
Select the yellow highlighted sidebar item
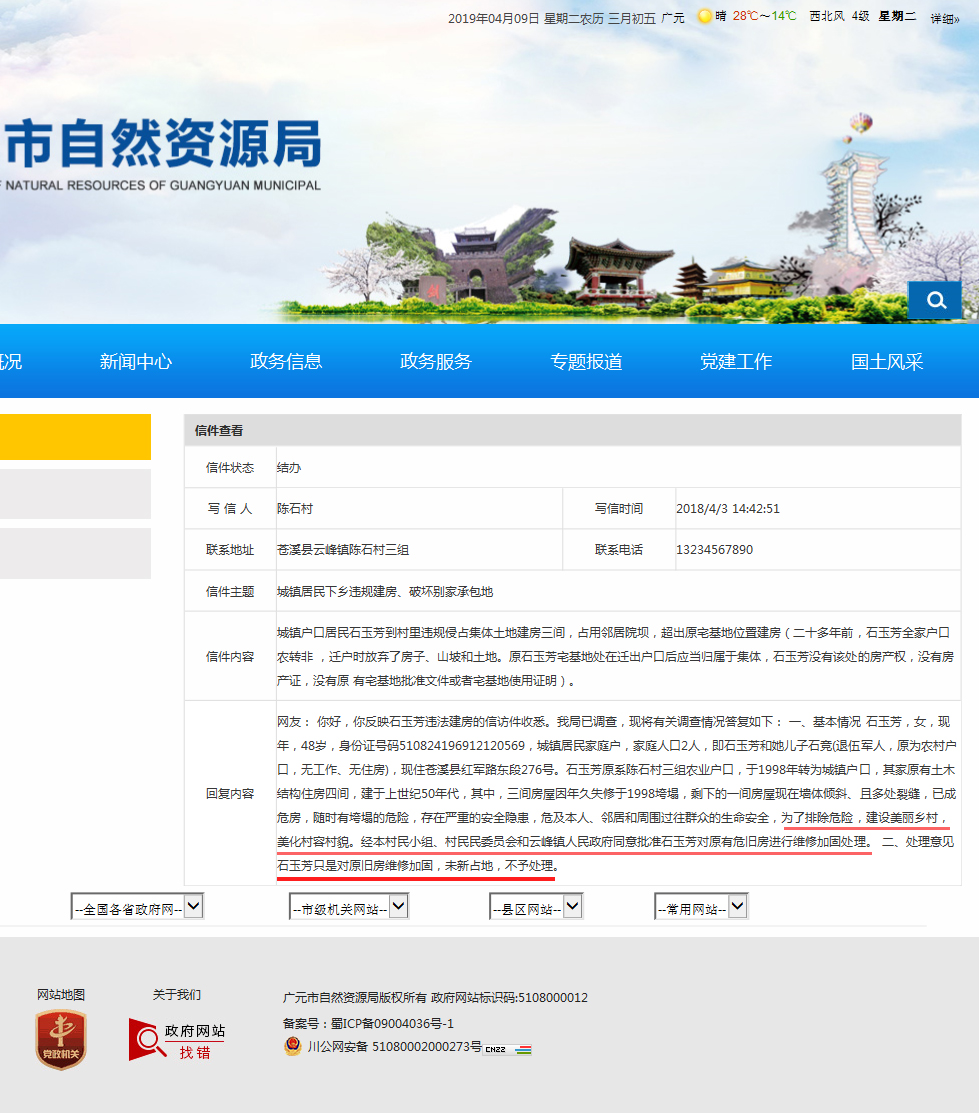75,437
